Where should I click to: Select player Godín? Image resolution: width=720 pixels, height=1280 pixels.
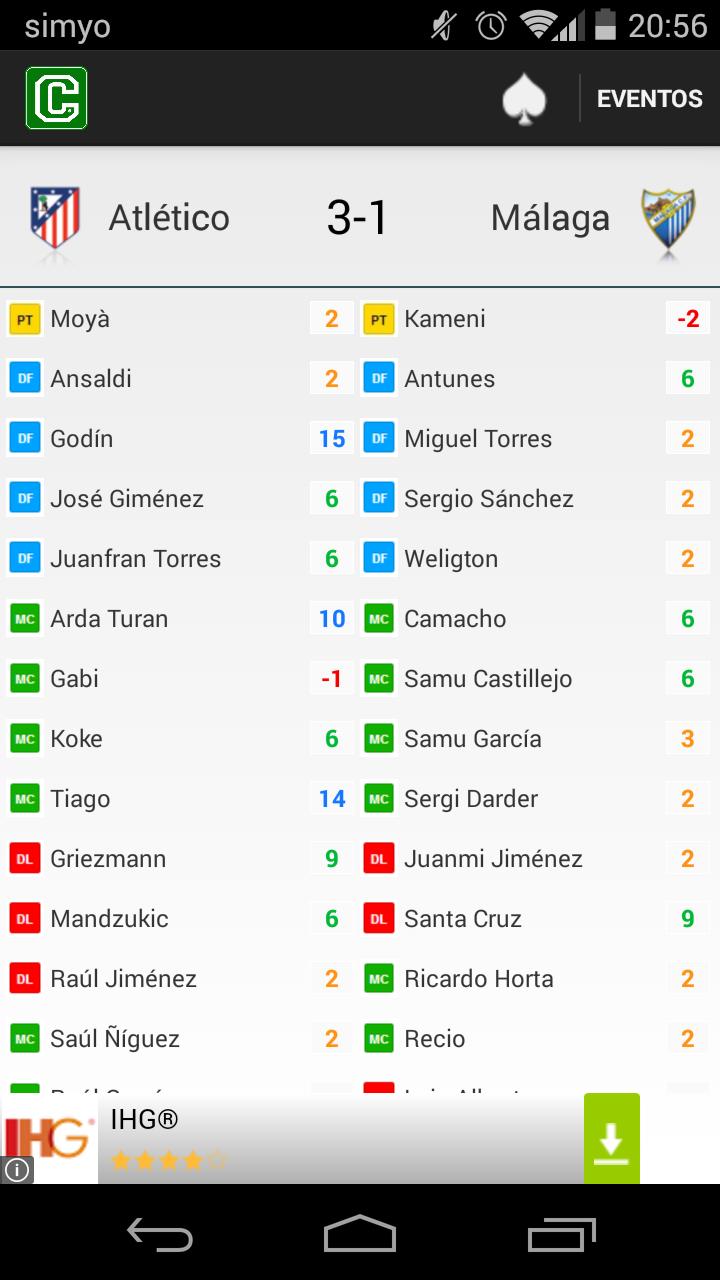pyautogui.click(x=82, y=439)
